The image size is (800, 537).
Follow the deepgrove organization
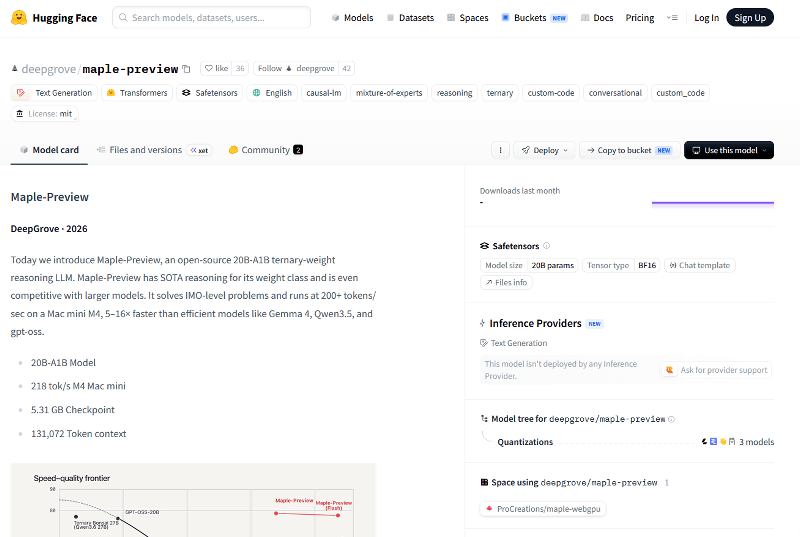(296, 68)
